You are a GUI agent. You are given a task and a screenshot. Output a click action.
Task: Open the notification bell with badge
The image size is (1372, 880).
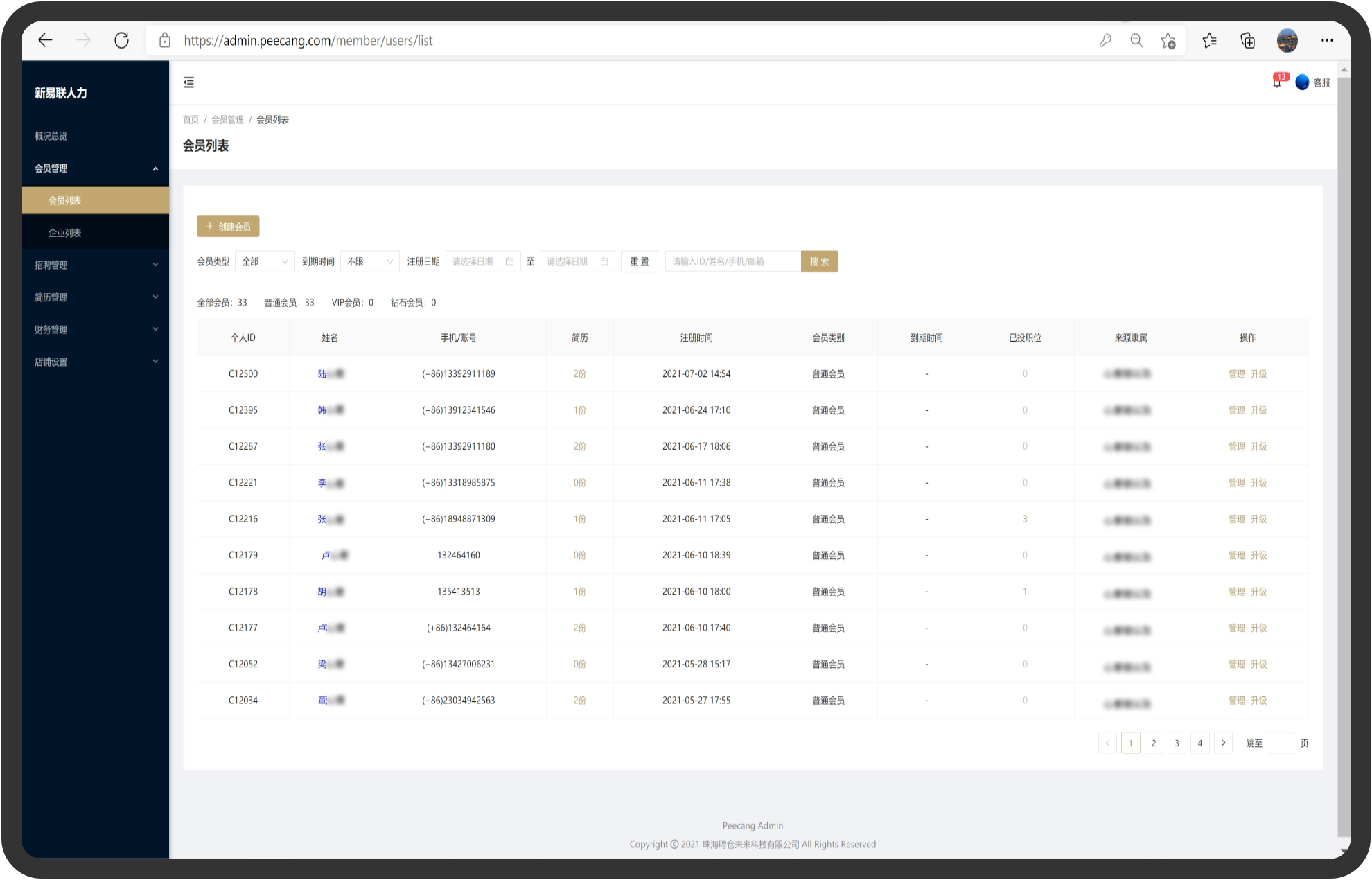click(x=1277, y=82)
